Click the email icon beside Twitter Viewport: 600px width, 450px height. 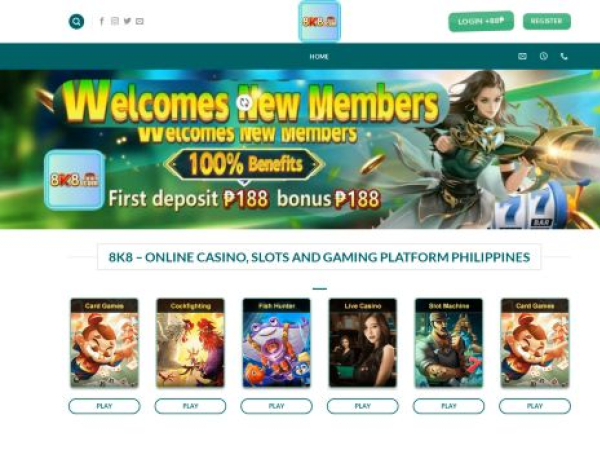click(140, 21)
